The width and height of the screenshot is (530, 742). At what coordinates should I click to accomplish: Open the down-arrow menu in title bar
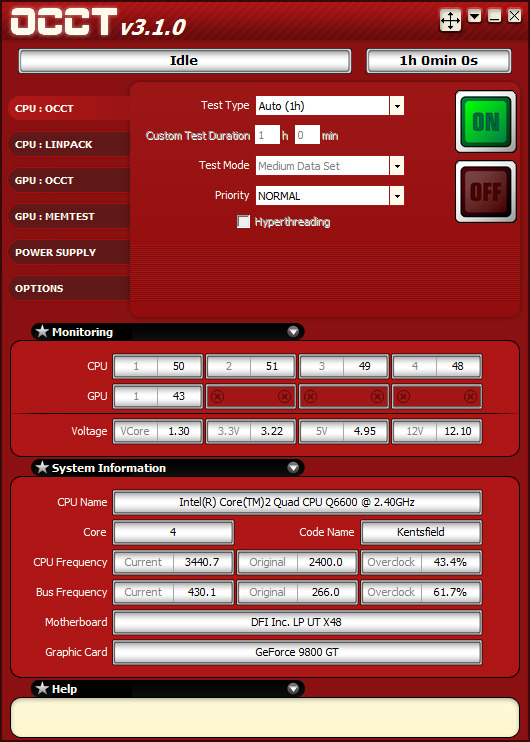(475, 17)
